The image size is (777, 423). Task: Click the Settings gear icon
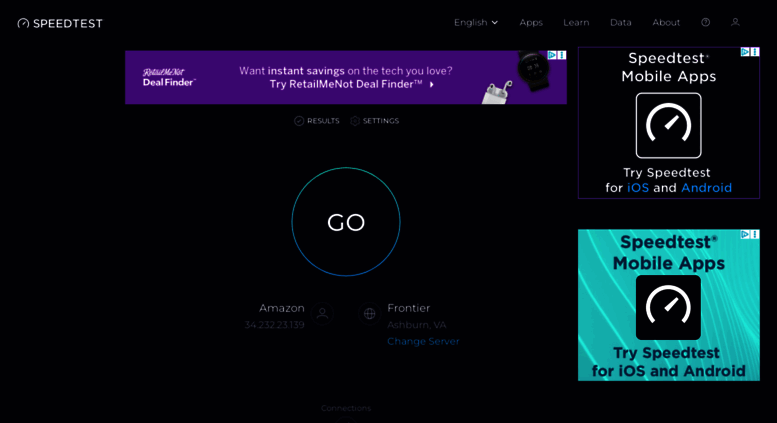pos(355,121)
